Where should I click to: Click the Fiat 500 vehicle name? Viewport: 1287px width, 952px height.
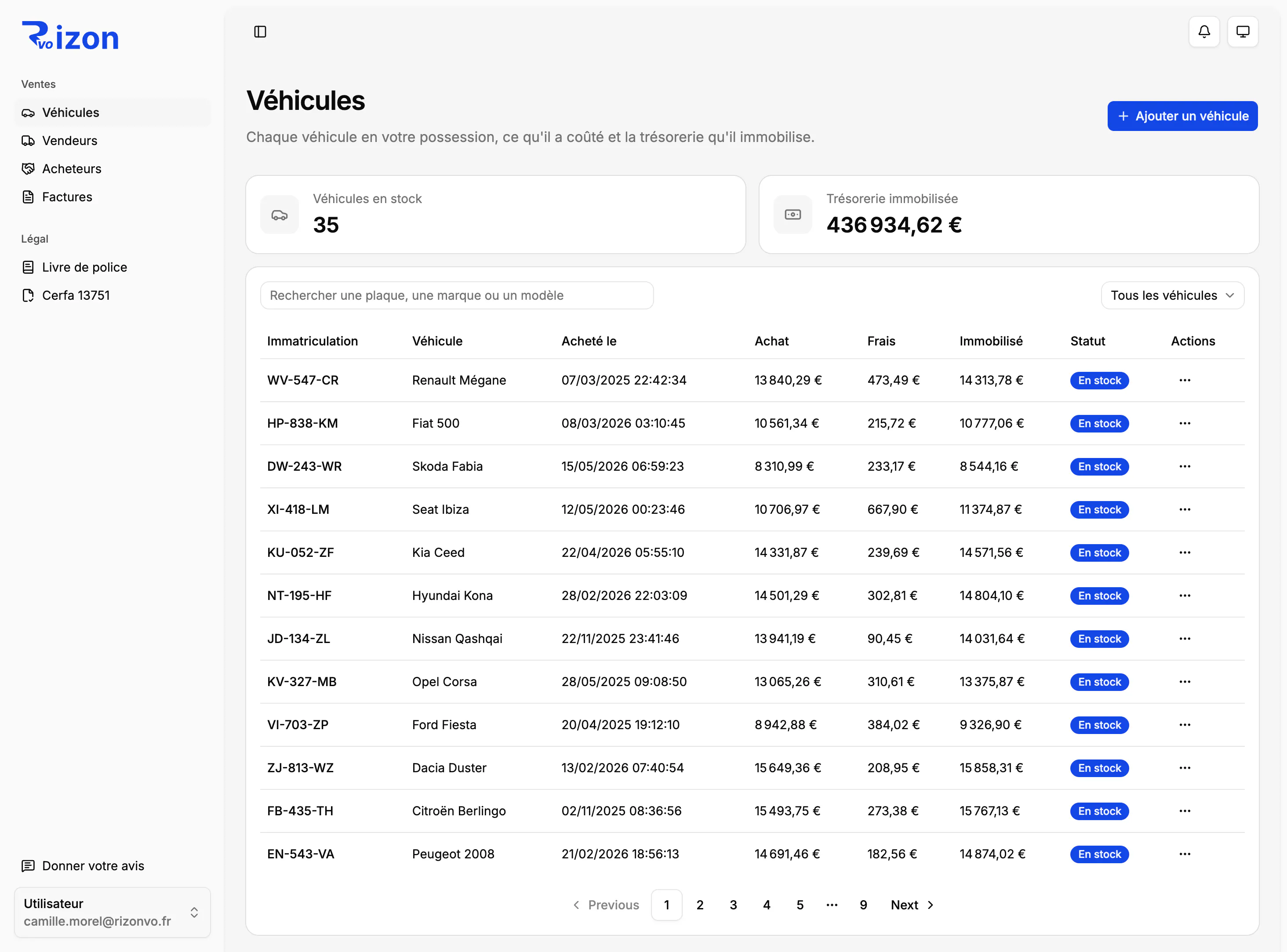[436, 424]
